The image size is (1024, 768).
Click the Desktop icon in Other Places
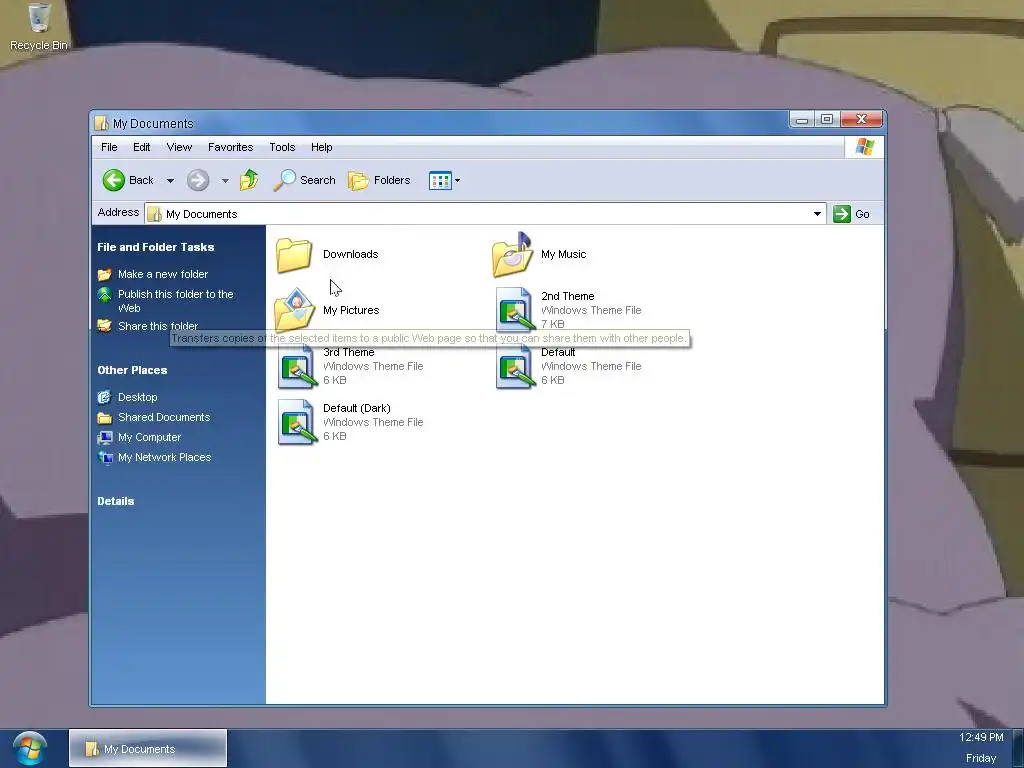click(x=104, y=397)
